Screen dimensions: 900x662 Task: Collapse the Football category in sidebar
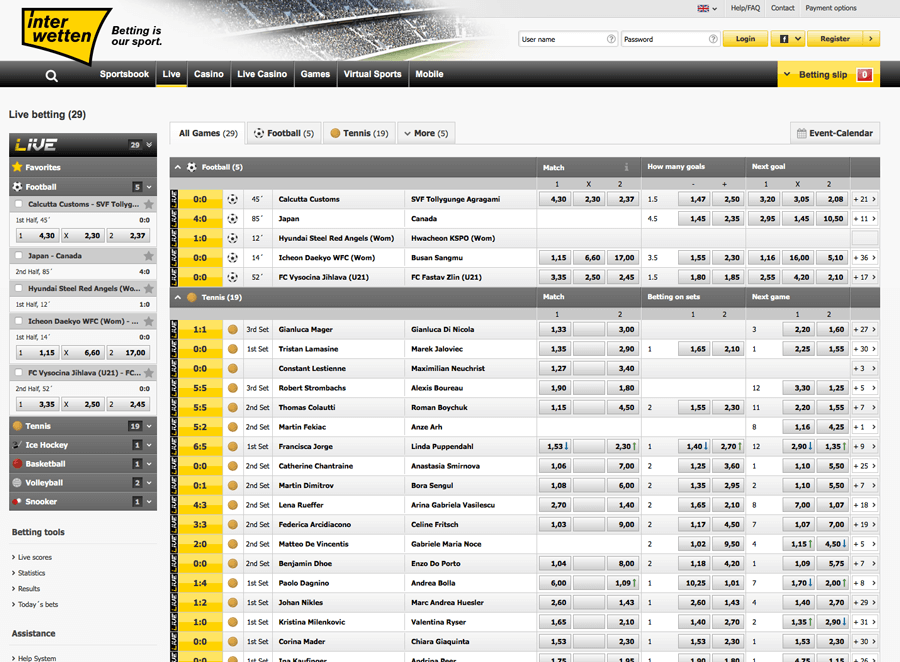[149, 187]
